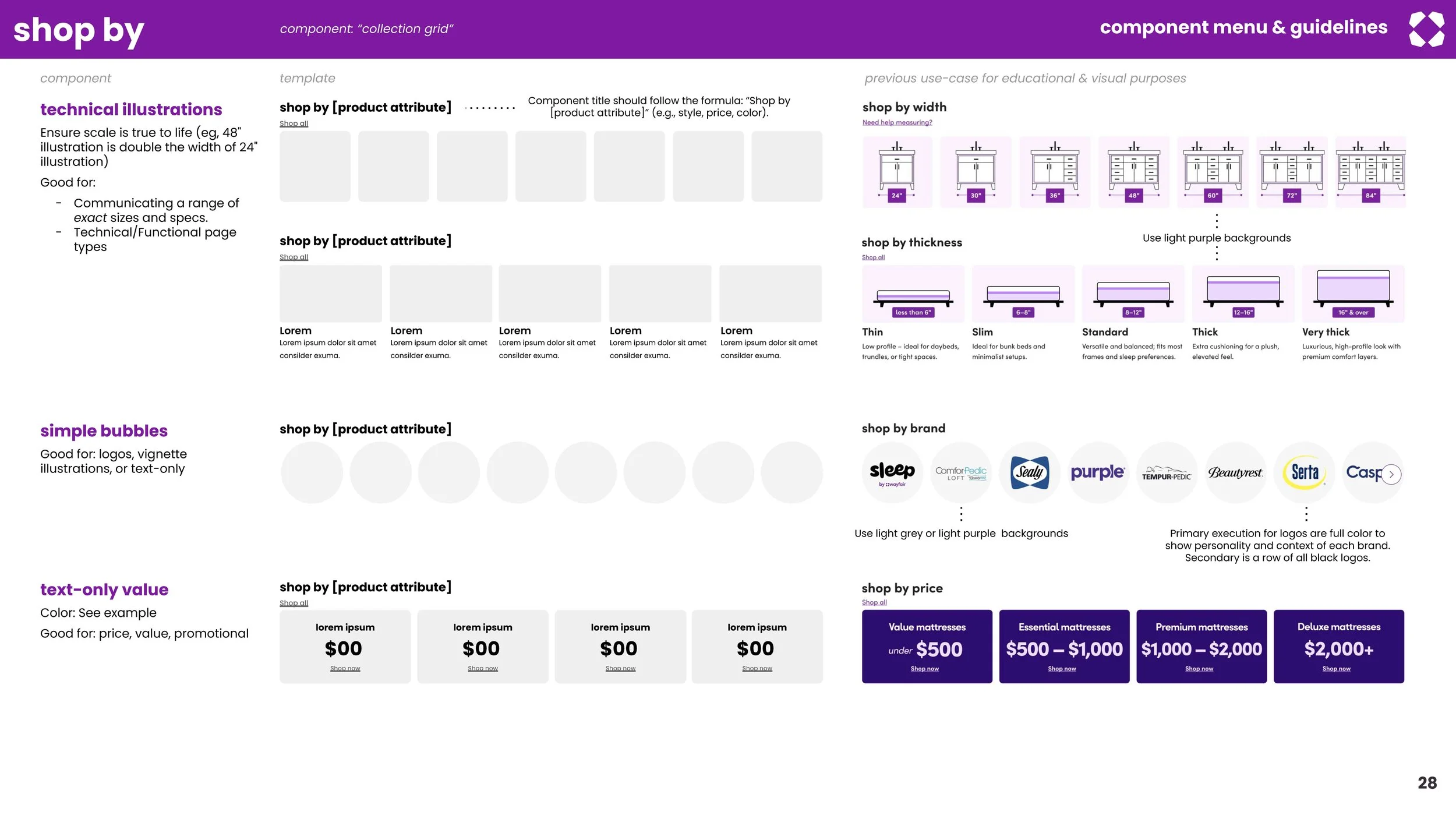Click 'Shop all' under shop by thickness
1456x819 pixels.
point(873,257)
